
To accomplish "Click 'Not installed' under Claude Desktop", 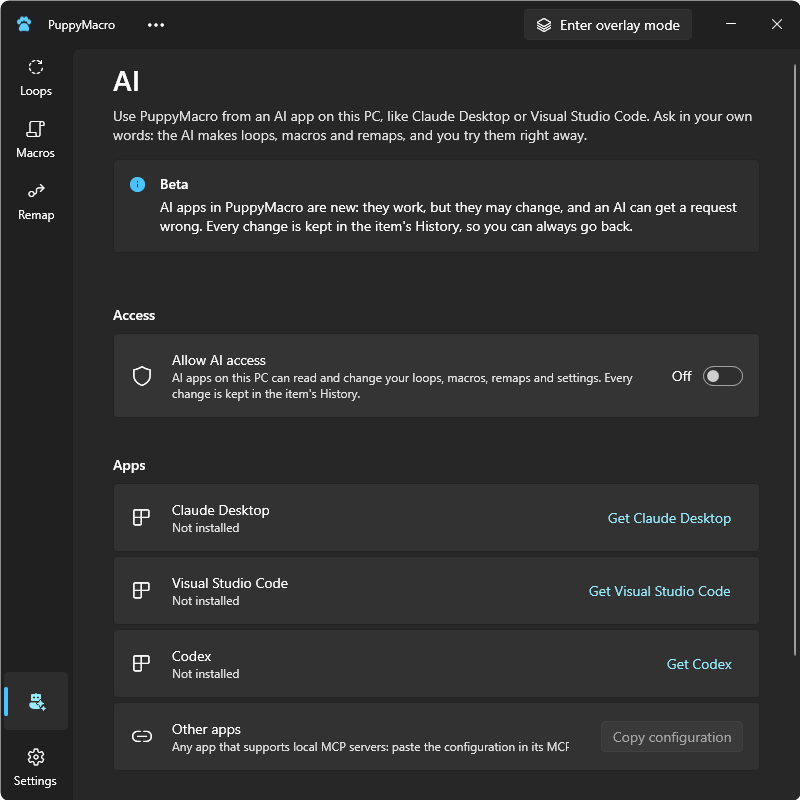I will coord(206,528).
